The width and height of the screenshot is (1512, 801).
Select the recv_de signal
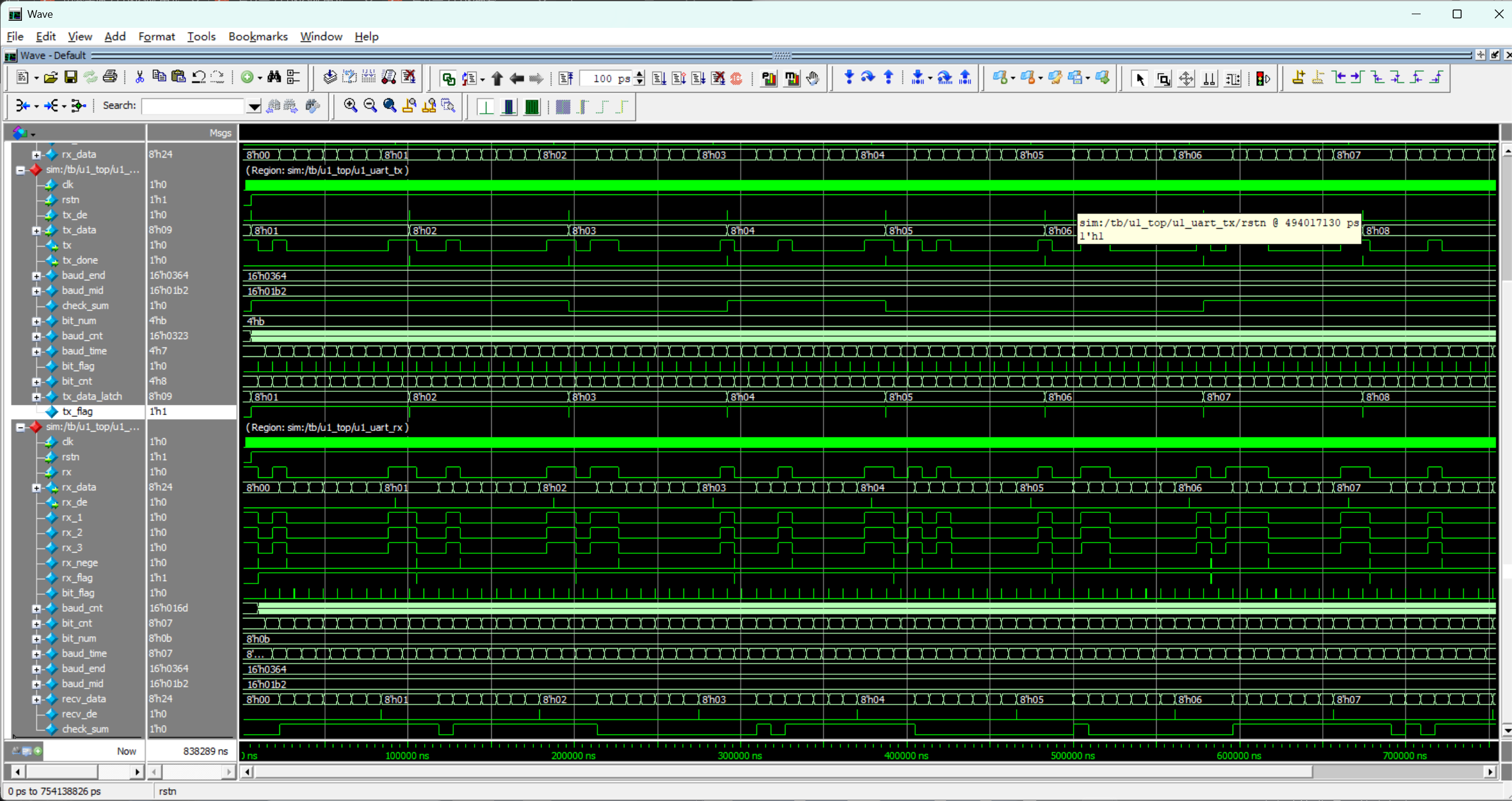click(79, 714)
